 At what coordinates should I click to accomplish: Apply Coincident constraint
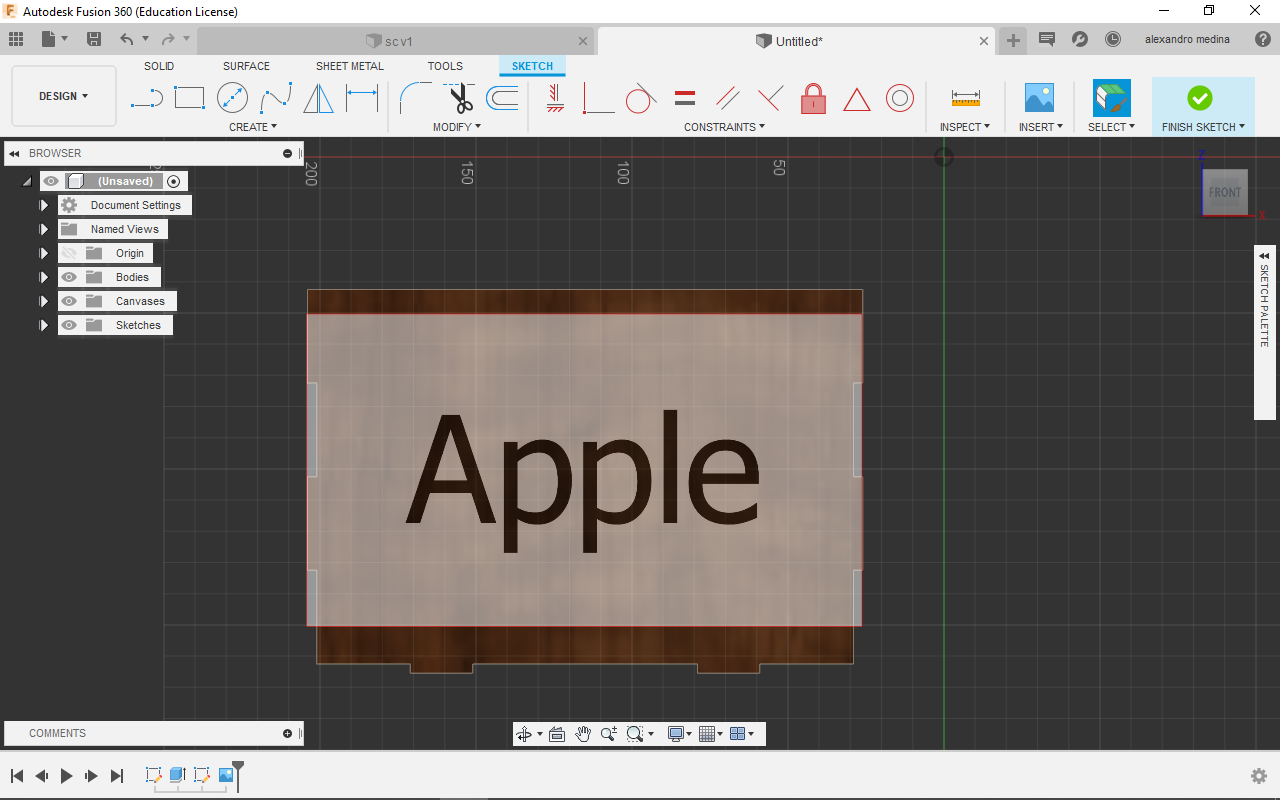[x=598, y=98]
